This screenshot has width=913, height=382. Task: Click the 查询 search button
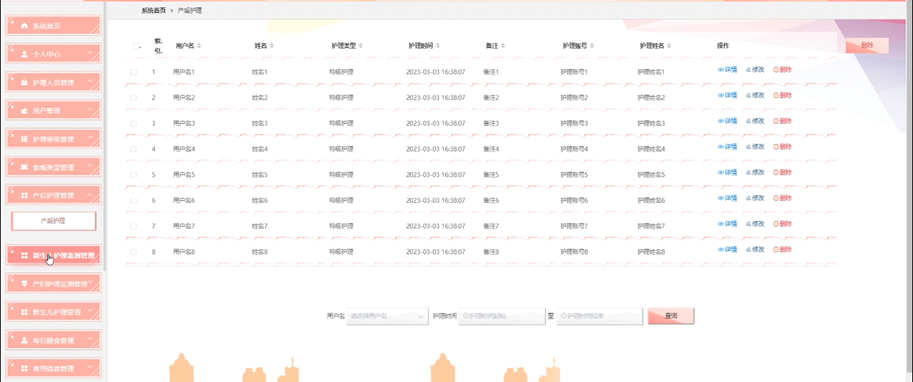671,316
